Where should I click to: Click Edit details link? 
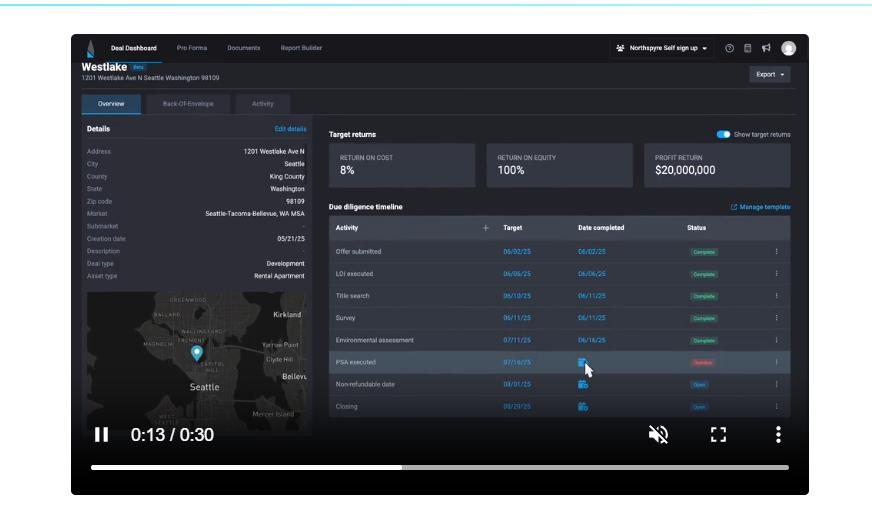pyautogui.click(x=290, y=129)
